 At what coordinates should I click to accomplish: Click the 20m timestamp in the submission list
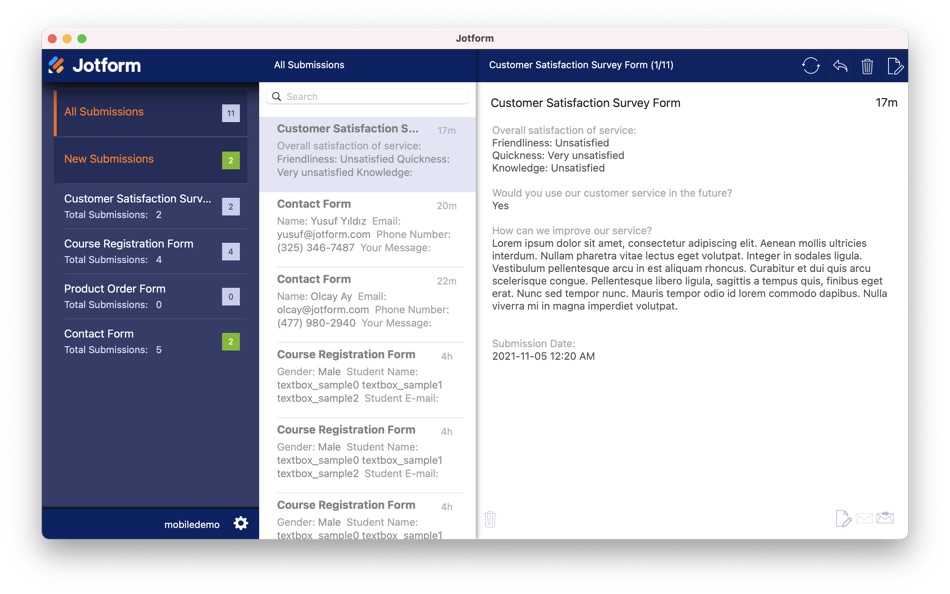coord(447,205)
